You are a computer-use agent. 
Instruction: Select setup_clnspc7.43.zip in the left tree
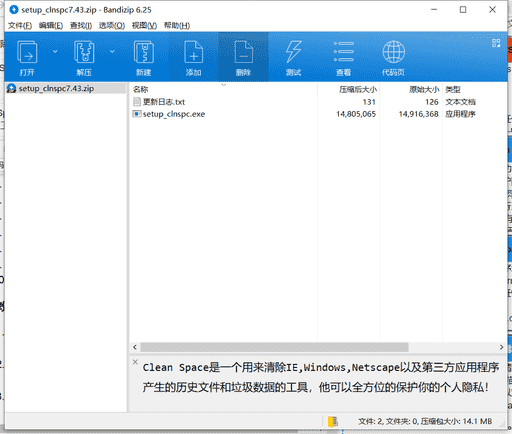[56, 88]
